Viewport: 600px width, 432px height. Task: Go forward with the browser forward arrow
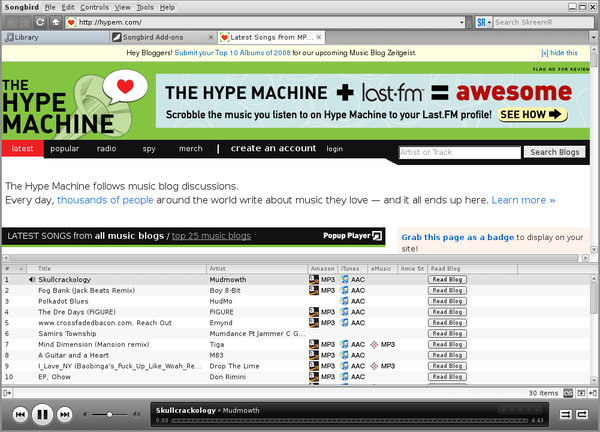point(24,22)
